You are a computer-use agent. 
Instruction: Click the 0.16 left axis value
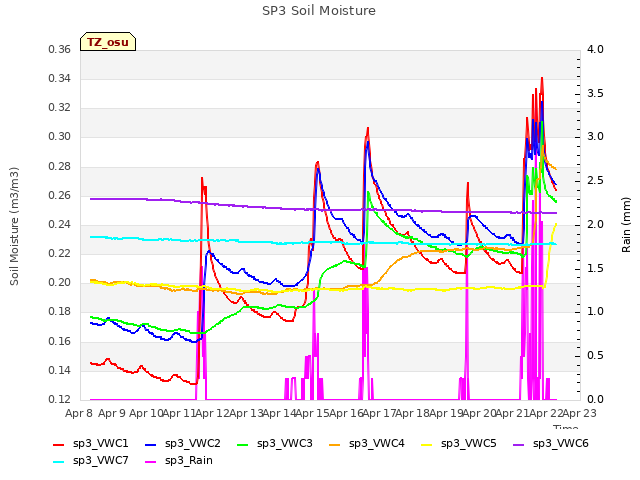[x=60, y=341]
